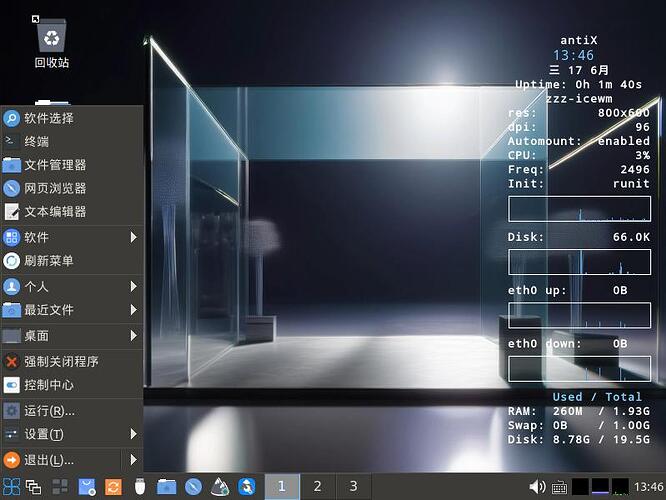666x500 pixels.
Task: Open the blue wrench tools icon
Action: click(x=247, y=487)
